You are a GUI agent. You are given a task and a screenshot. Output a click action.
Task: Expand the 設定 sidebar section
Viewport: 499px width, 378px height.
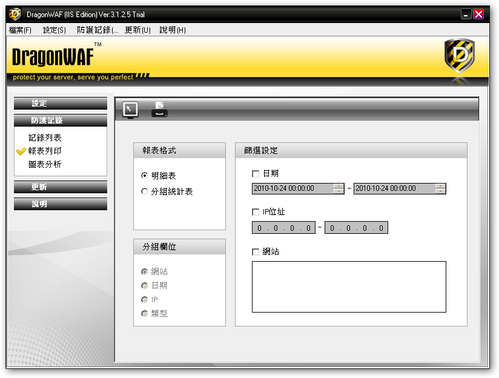(60, 103)
